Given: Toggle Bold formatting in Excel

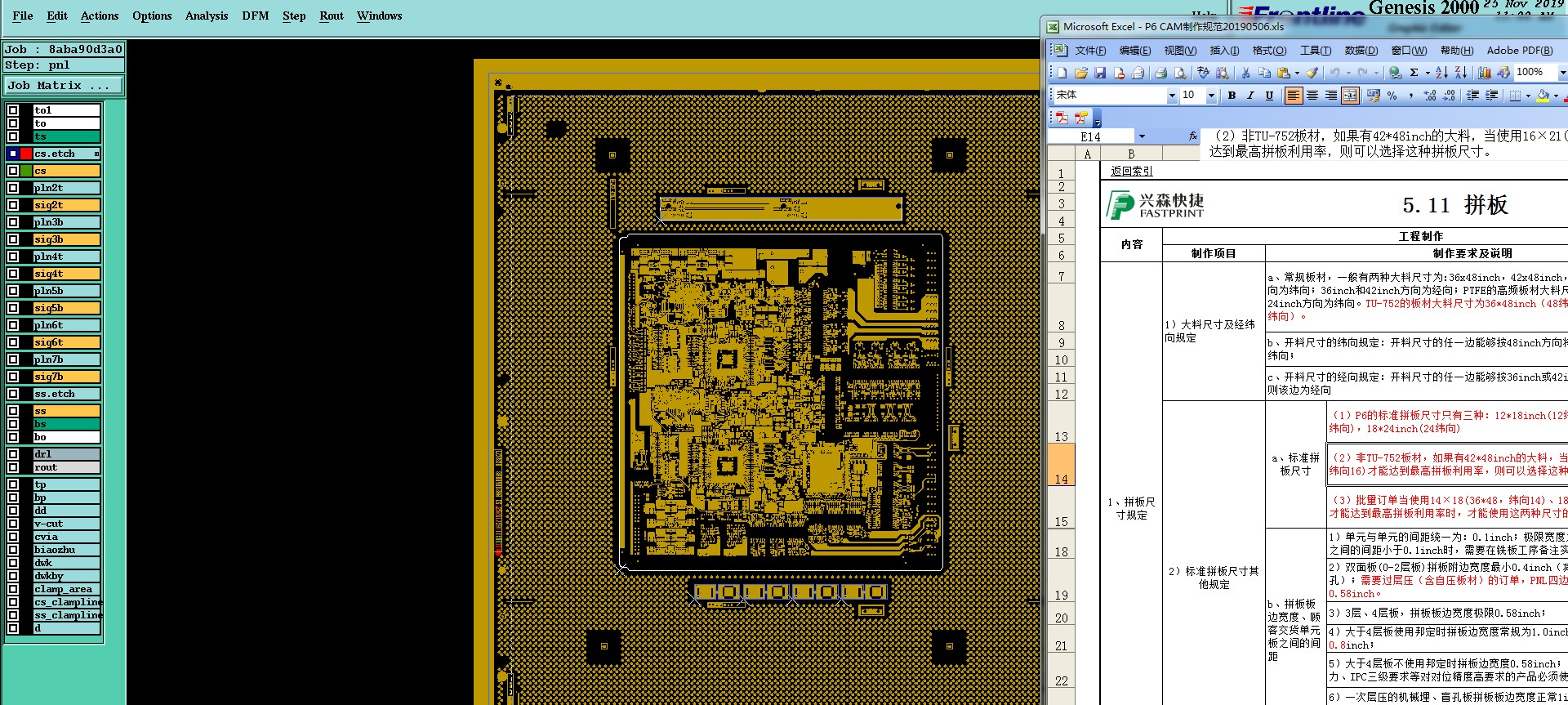Looking at the screenshot, I should tap(1232, 96).
